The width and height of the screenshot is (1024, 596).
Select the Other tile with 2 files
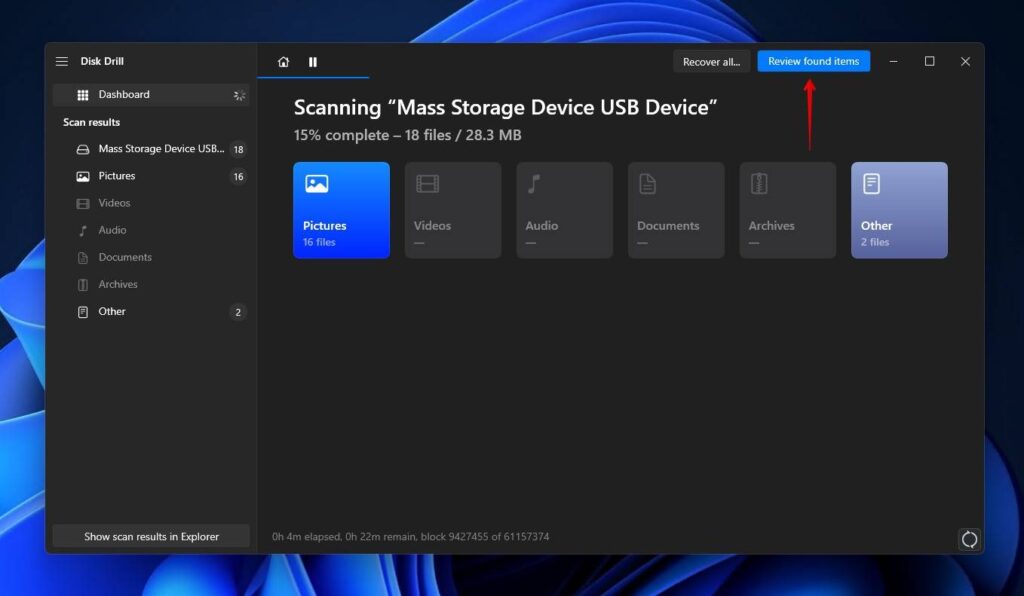pos(897,209)
